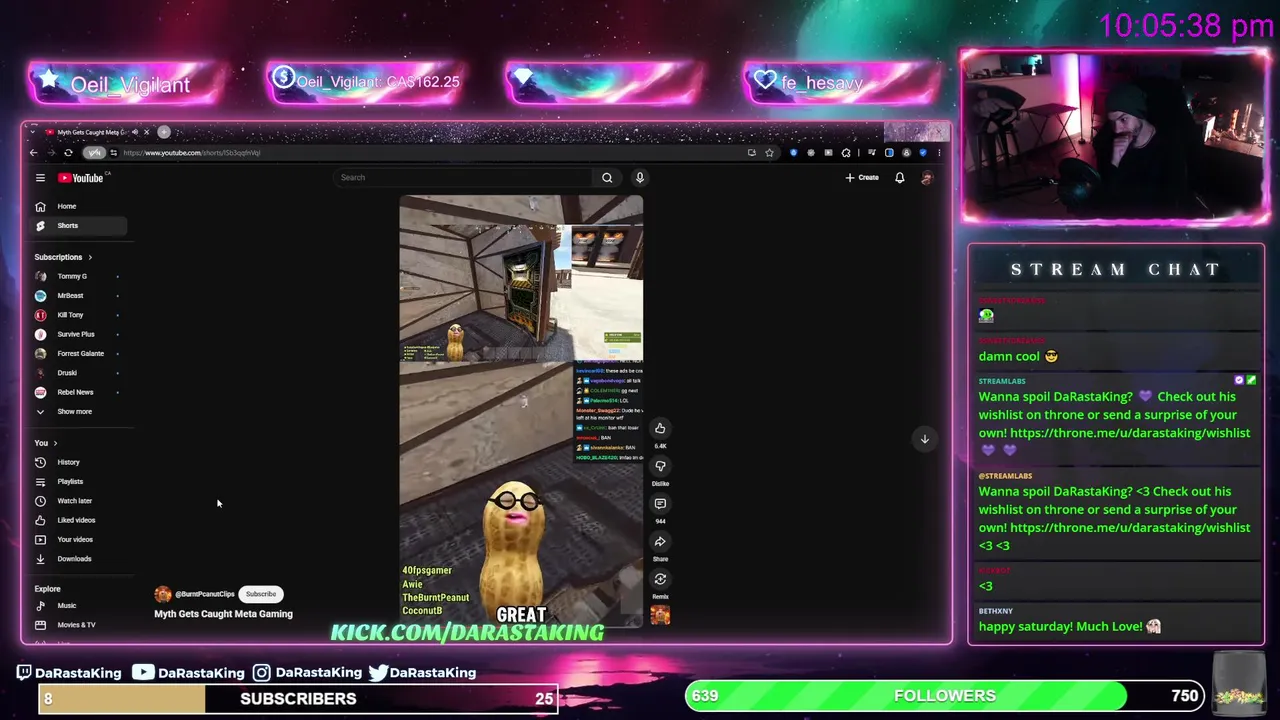Open Playlists in the sidebar
The image size is (1280, 720).
(78, 482)
